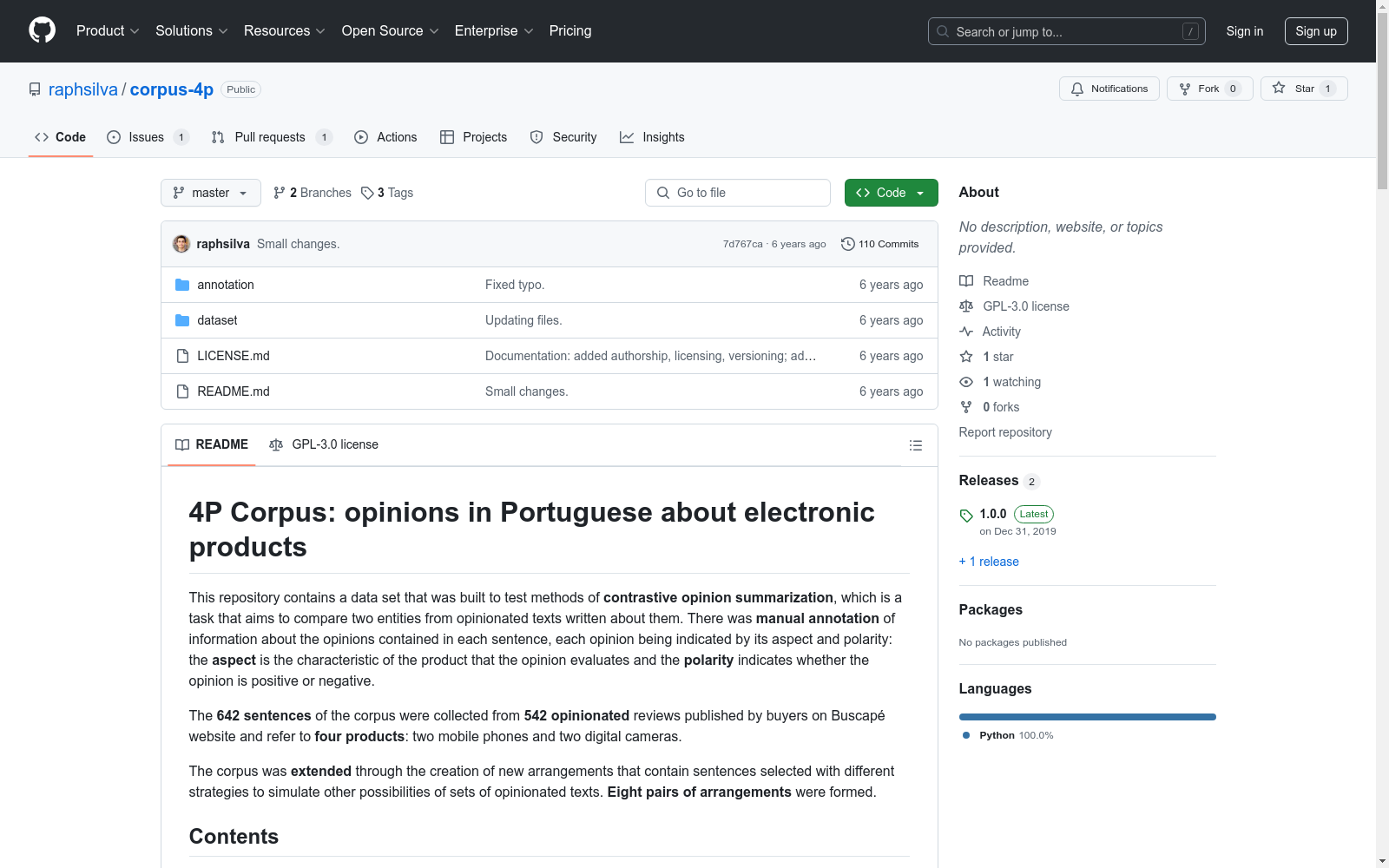
Task: Open the corpus-4p repository link
Action: [x=172, y=89]
